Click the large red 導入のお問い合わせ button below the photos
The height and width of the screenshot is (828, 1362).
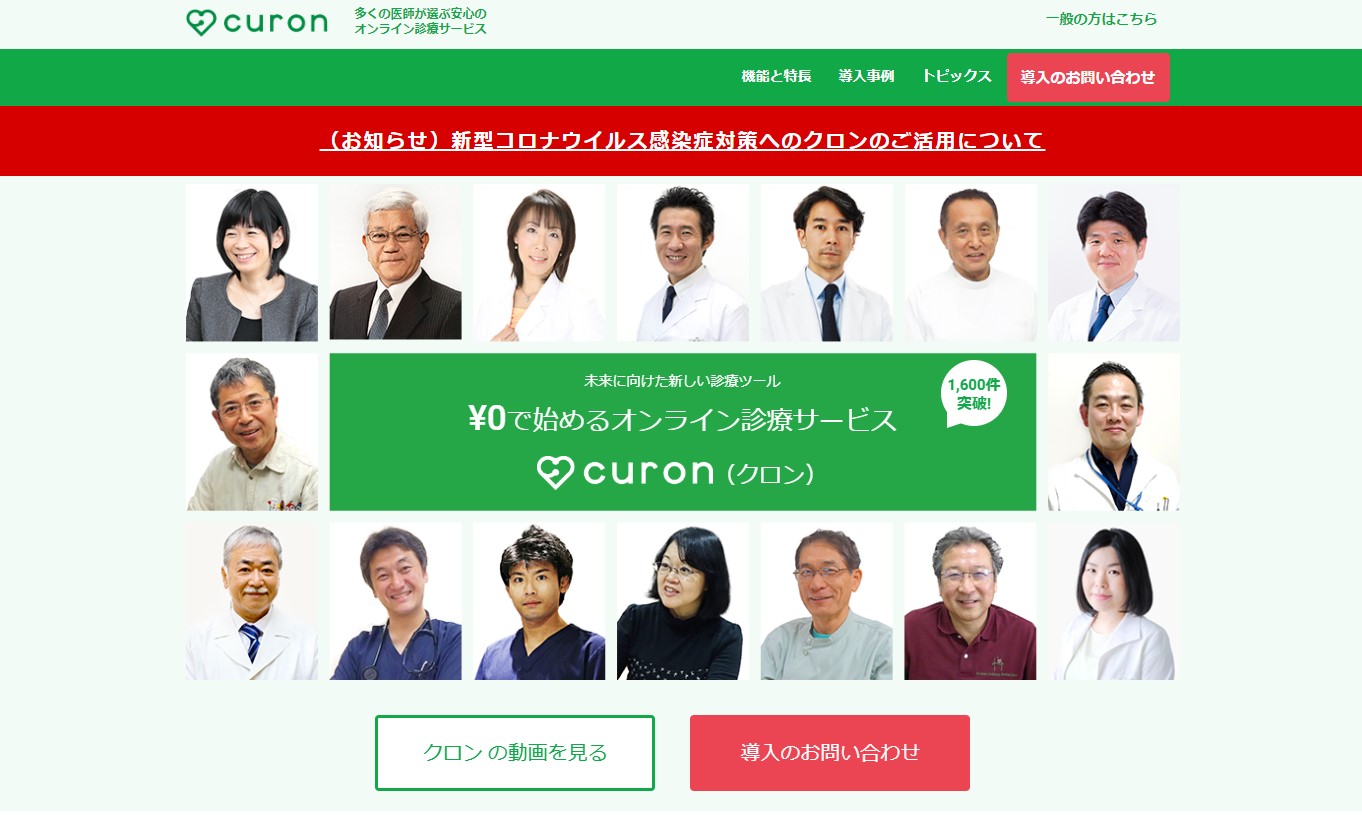[830, 753]
